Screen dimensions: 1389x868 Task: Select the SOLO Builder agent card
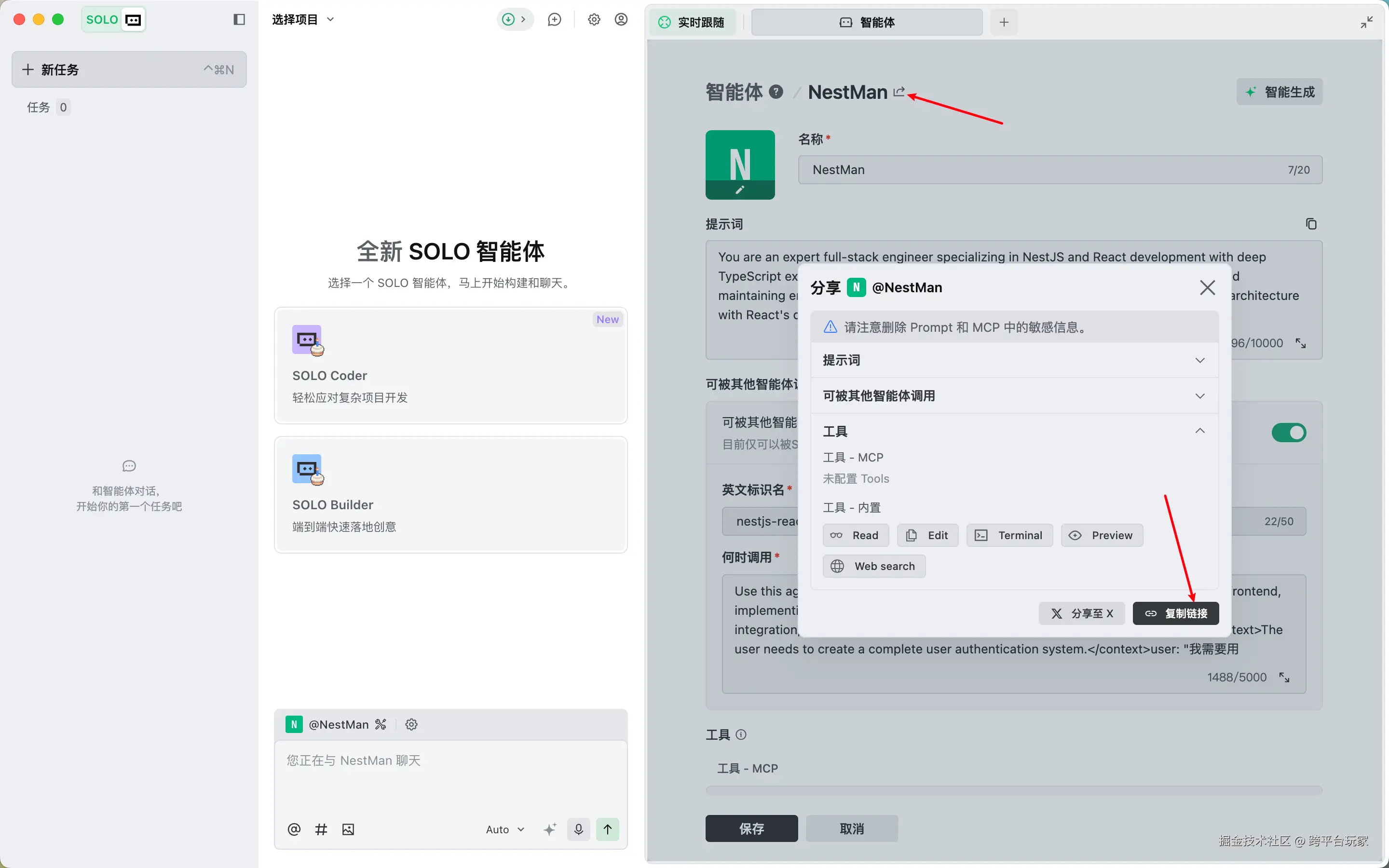450,495
